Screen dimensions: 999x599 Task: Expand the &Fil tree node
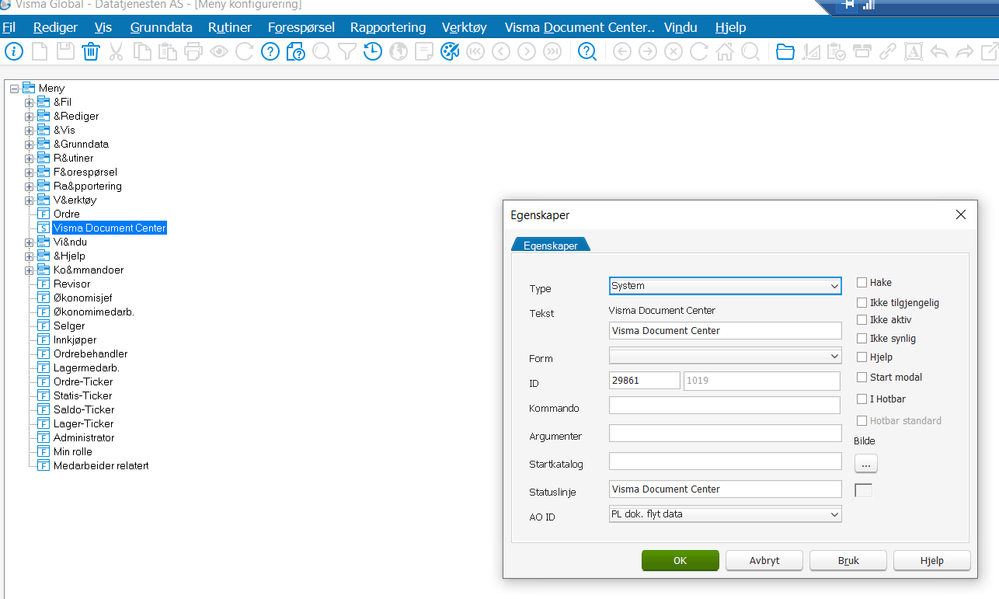pos(29,103)
